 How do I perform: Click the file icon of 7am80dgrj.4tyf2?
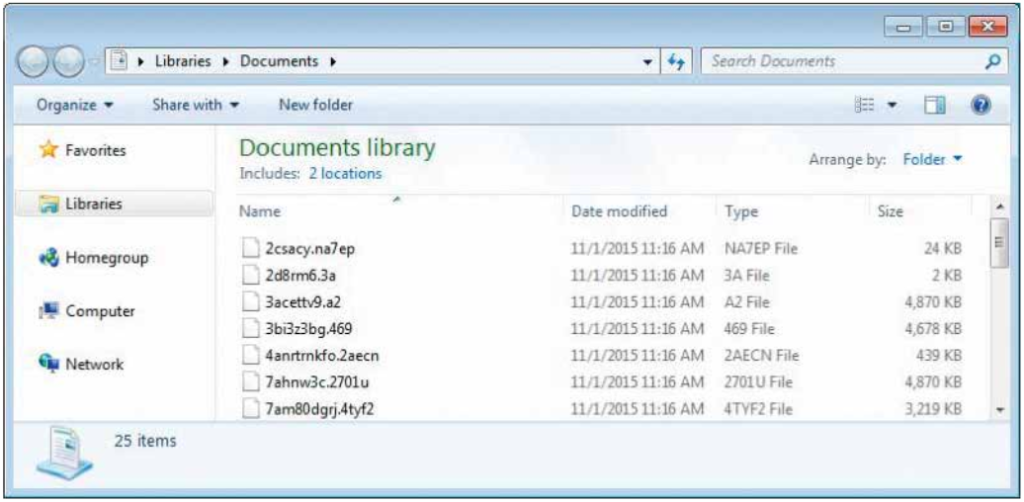click(x=250, y=409)
